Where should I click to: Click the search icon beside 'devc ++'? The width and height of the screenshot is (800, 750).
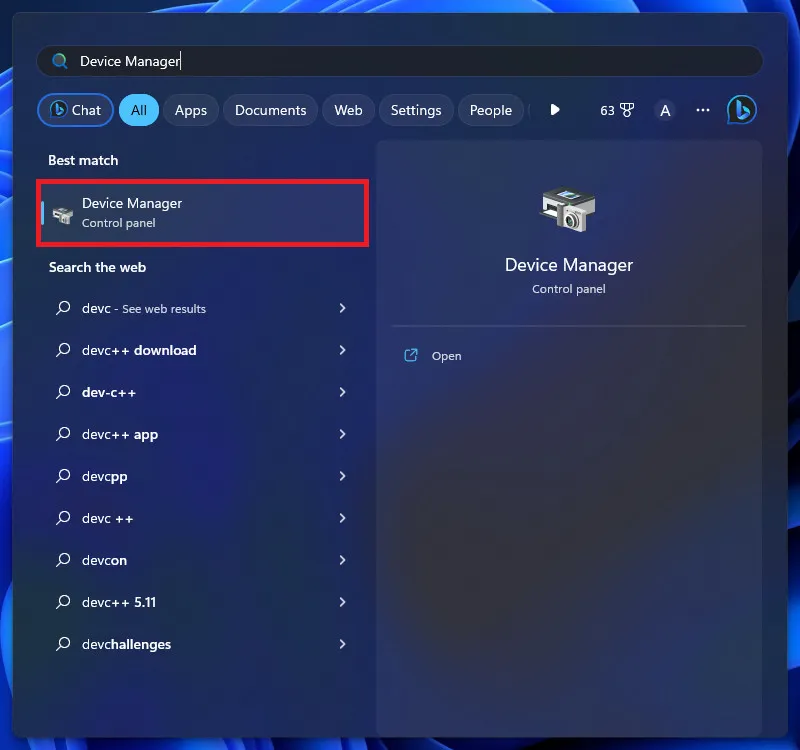[63, 518]
